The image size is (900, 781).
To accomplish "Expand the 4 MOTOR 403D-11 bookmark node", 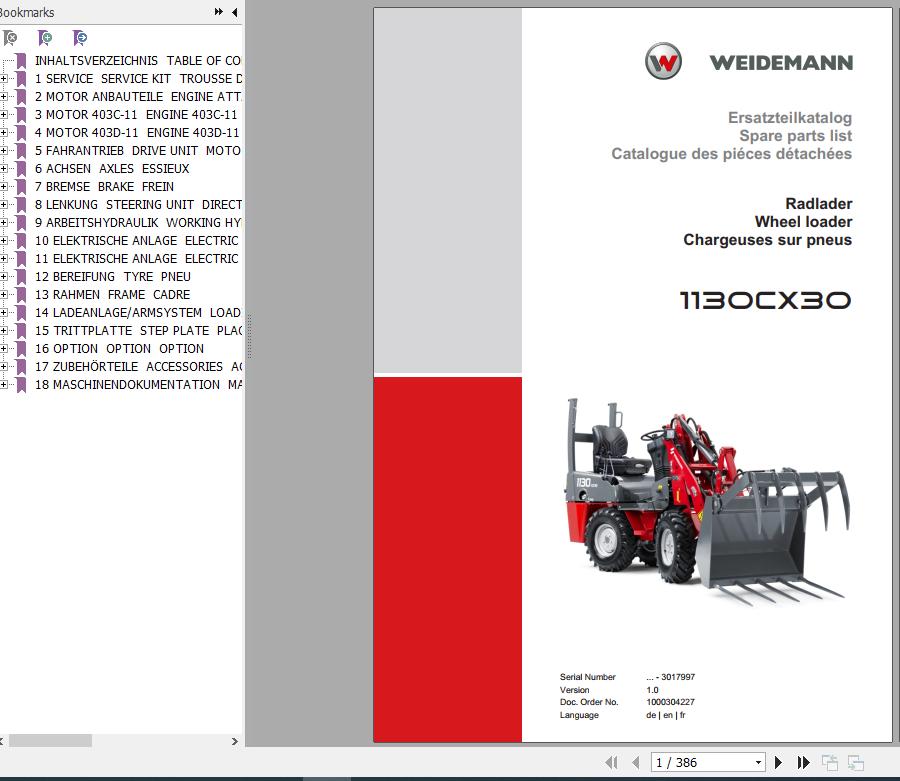I will [x=3, y=133].
